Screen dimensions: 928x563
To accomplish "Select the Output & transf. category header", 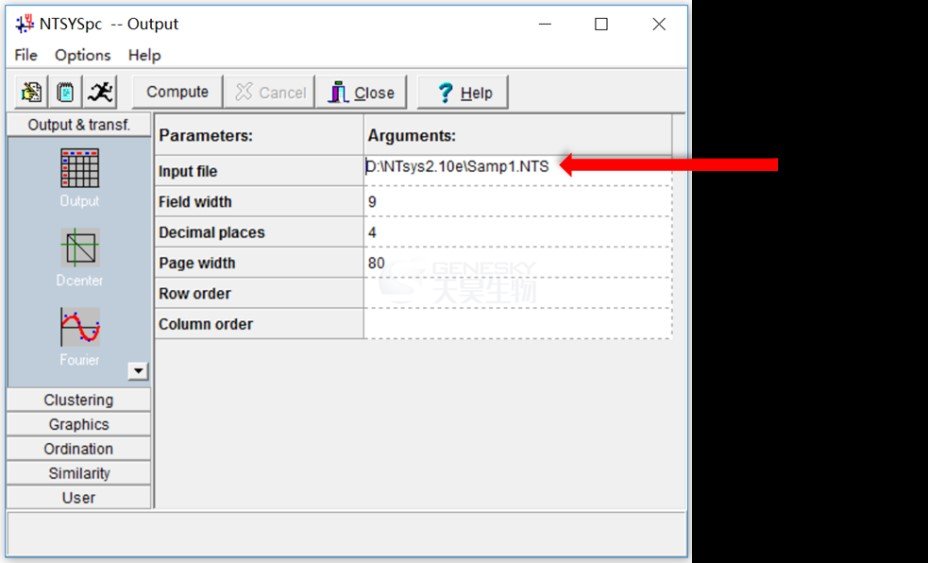I will (x=79, y=125).
